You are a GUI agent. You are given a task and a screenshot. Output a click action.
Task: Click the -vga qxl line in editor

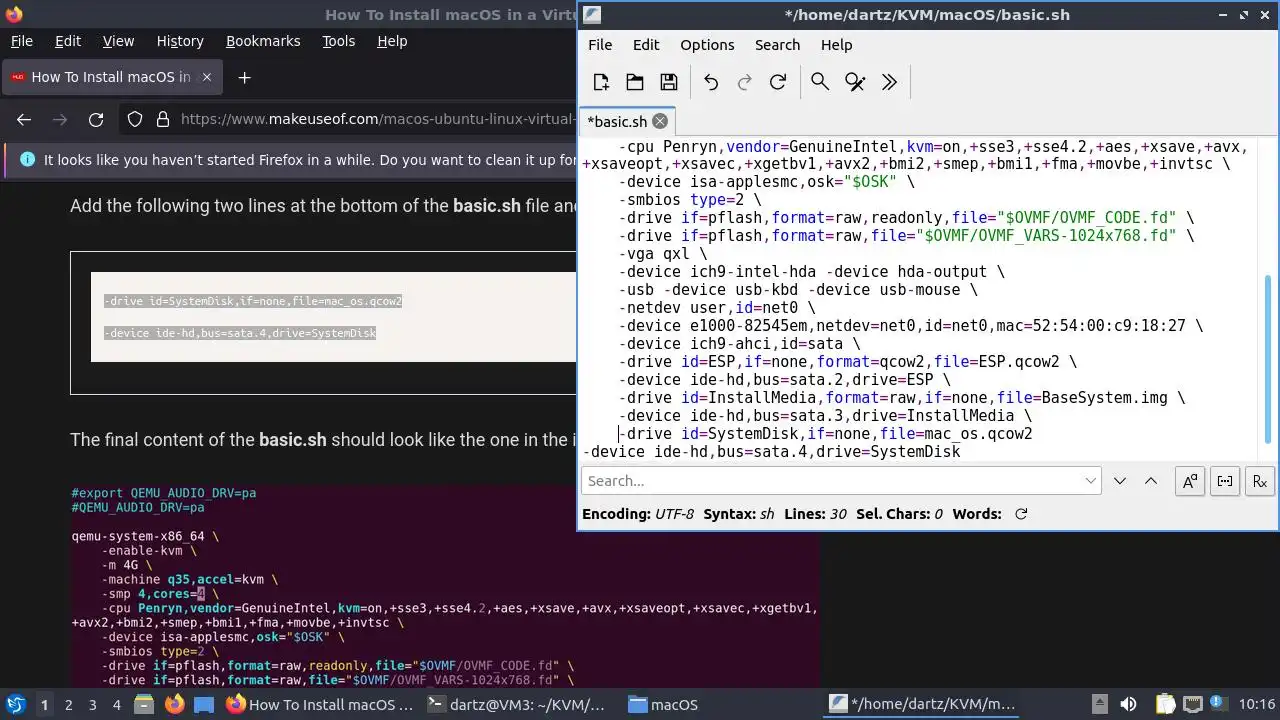coord(663,254)
